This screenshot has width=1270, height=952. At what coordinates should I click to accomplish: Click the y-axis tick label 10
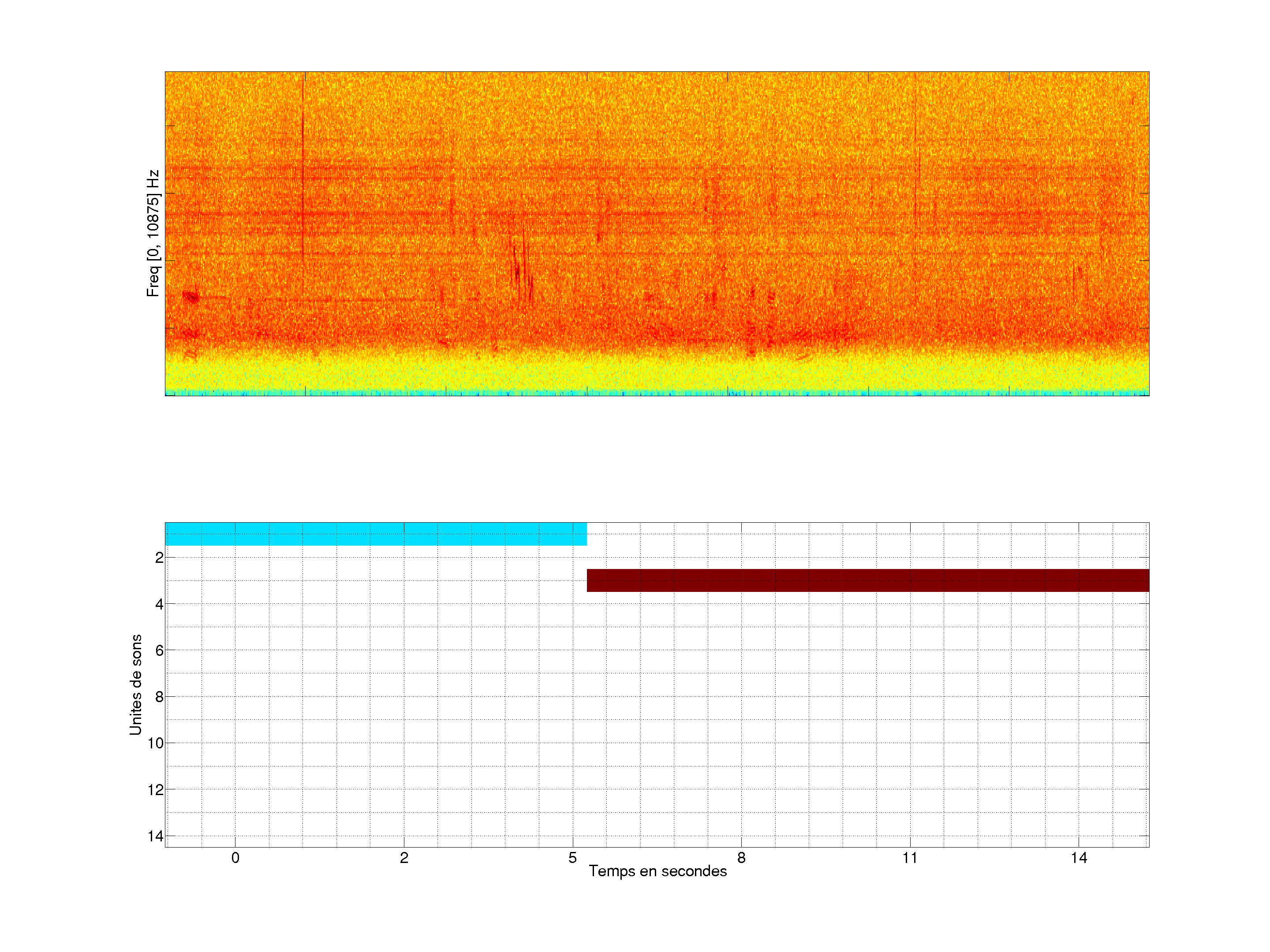[156, 743]
